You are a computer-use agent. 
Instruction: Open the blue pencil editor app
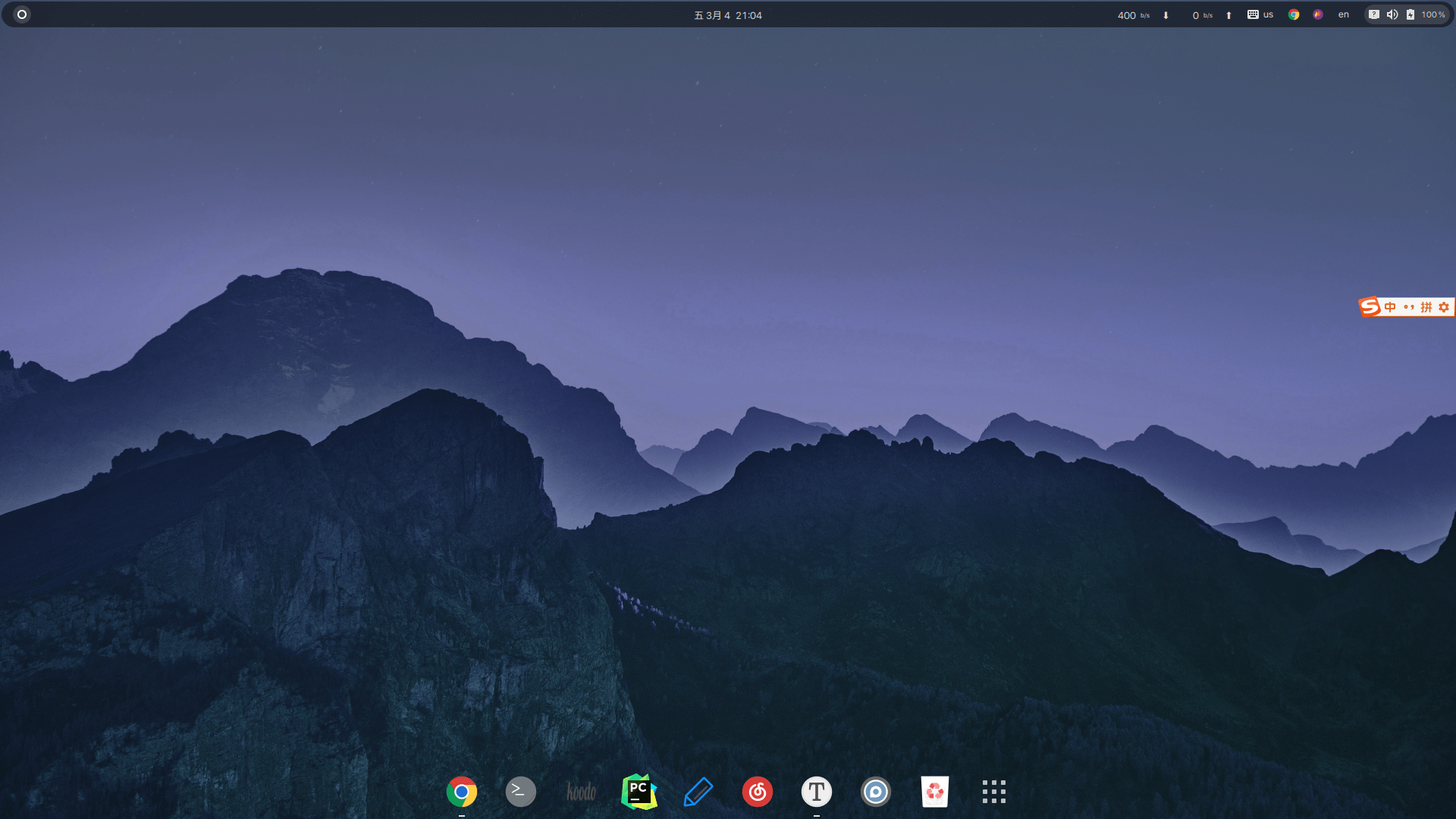[x=698, y=792]
